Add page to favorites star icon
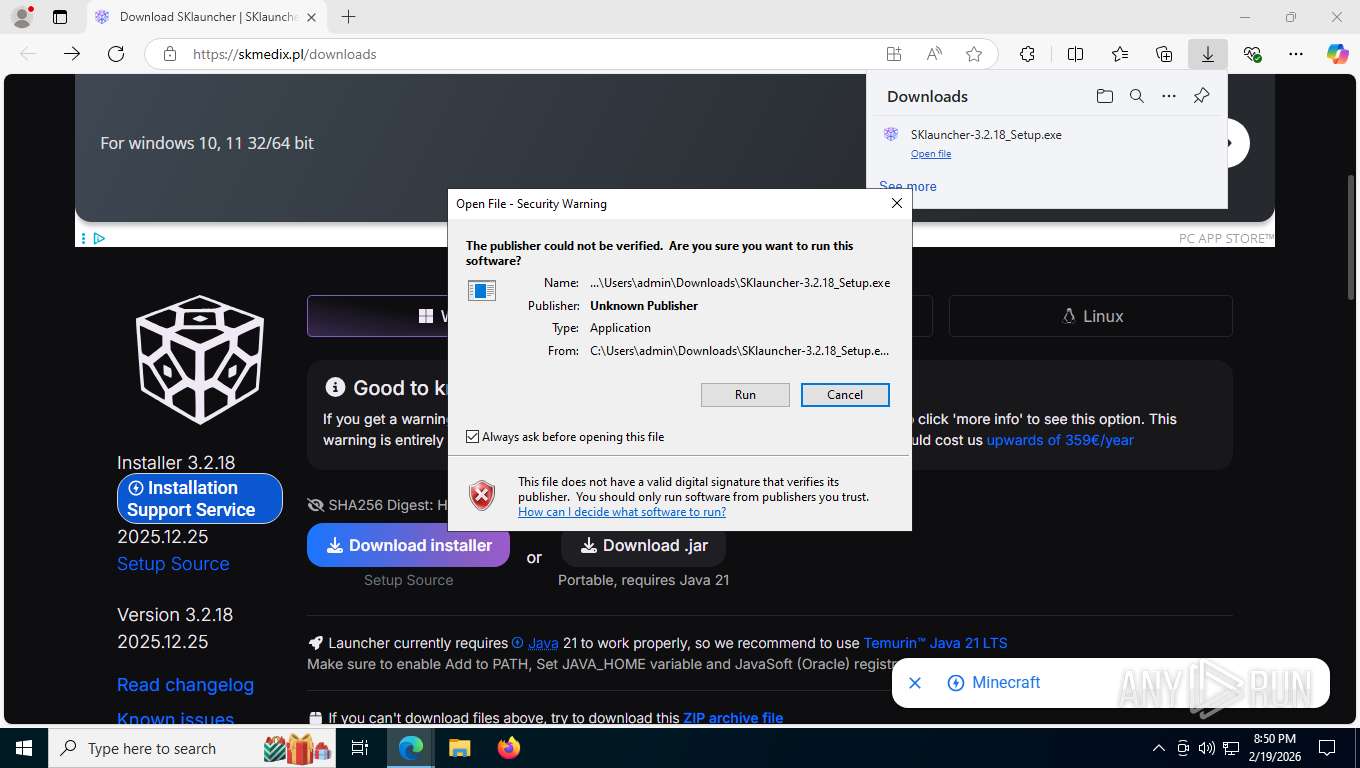The image size is (1360, 768). 974,54
